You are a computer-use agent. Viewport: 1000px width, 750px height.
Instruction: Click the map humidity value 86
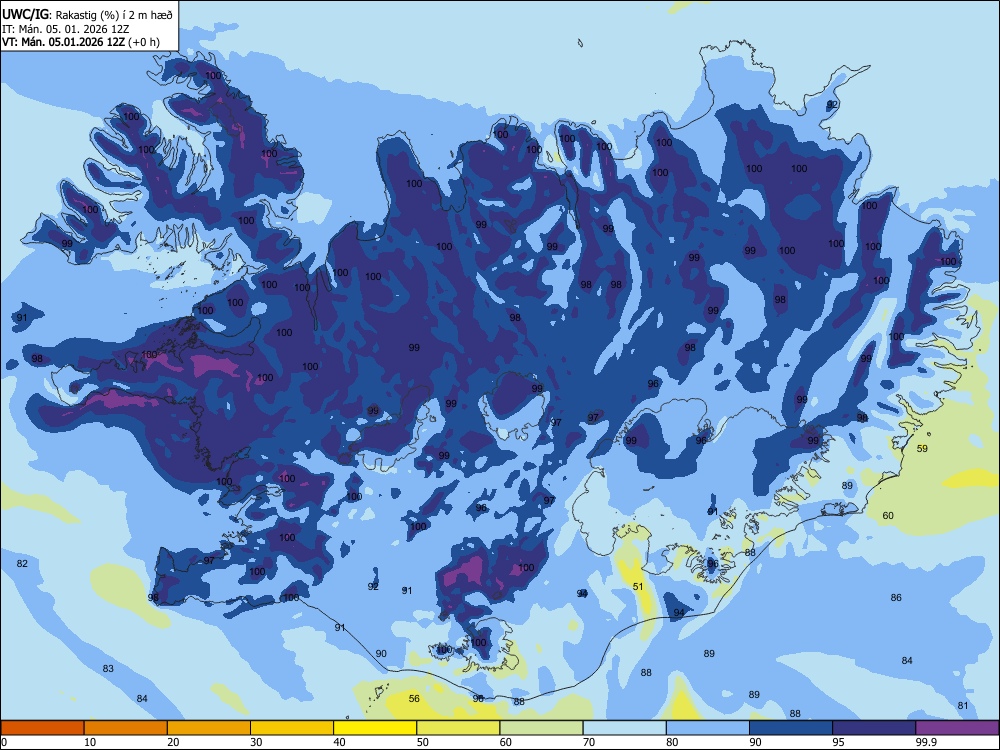click(896, 598)
